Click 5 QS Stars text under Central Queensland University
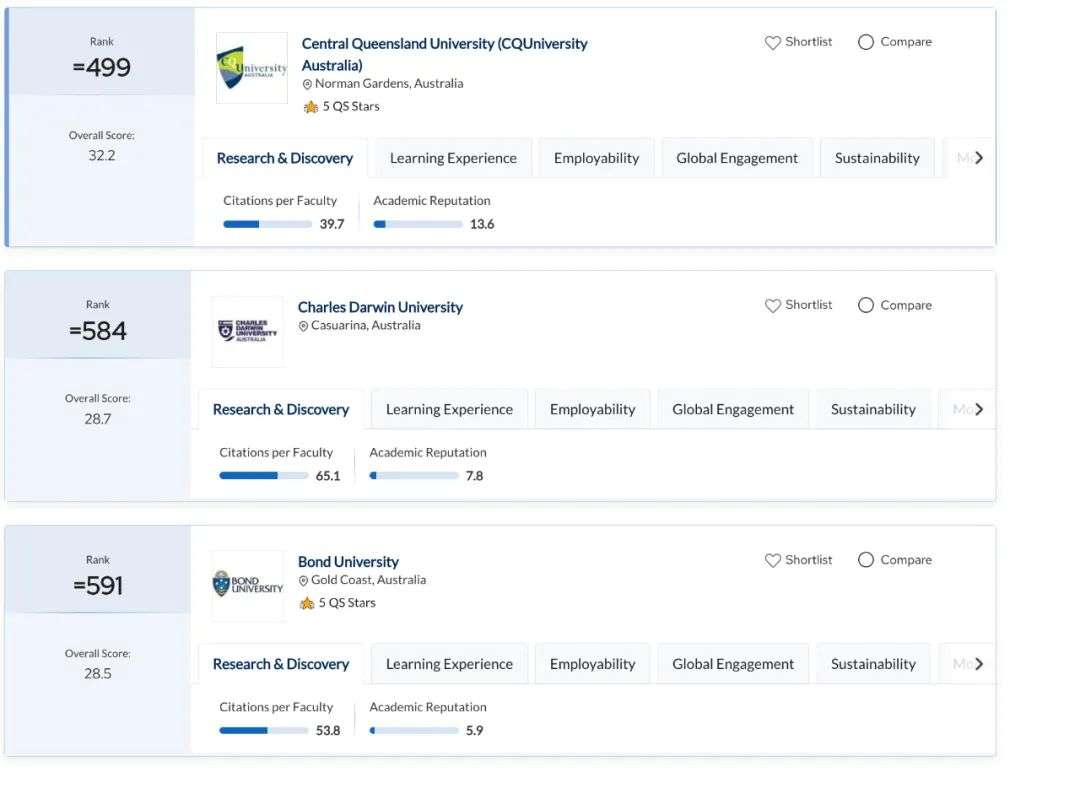 coord(351,107)
